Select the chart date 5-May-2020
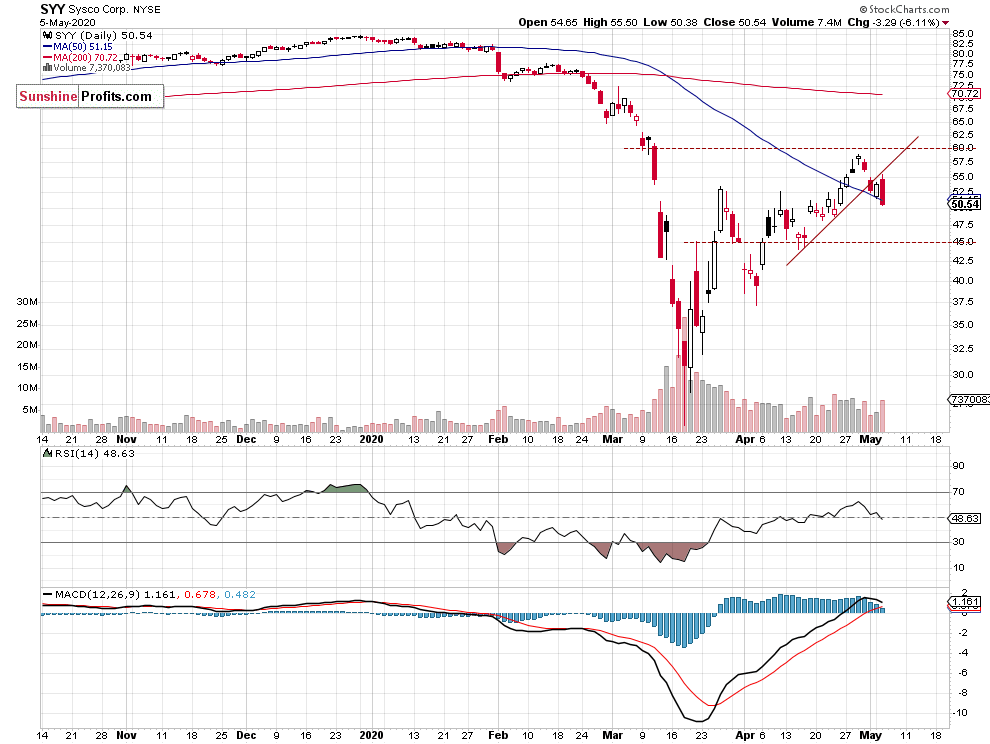 [68, 23]
